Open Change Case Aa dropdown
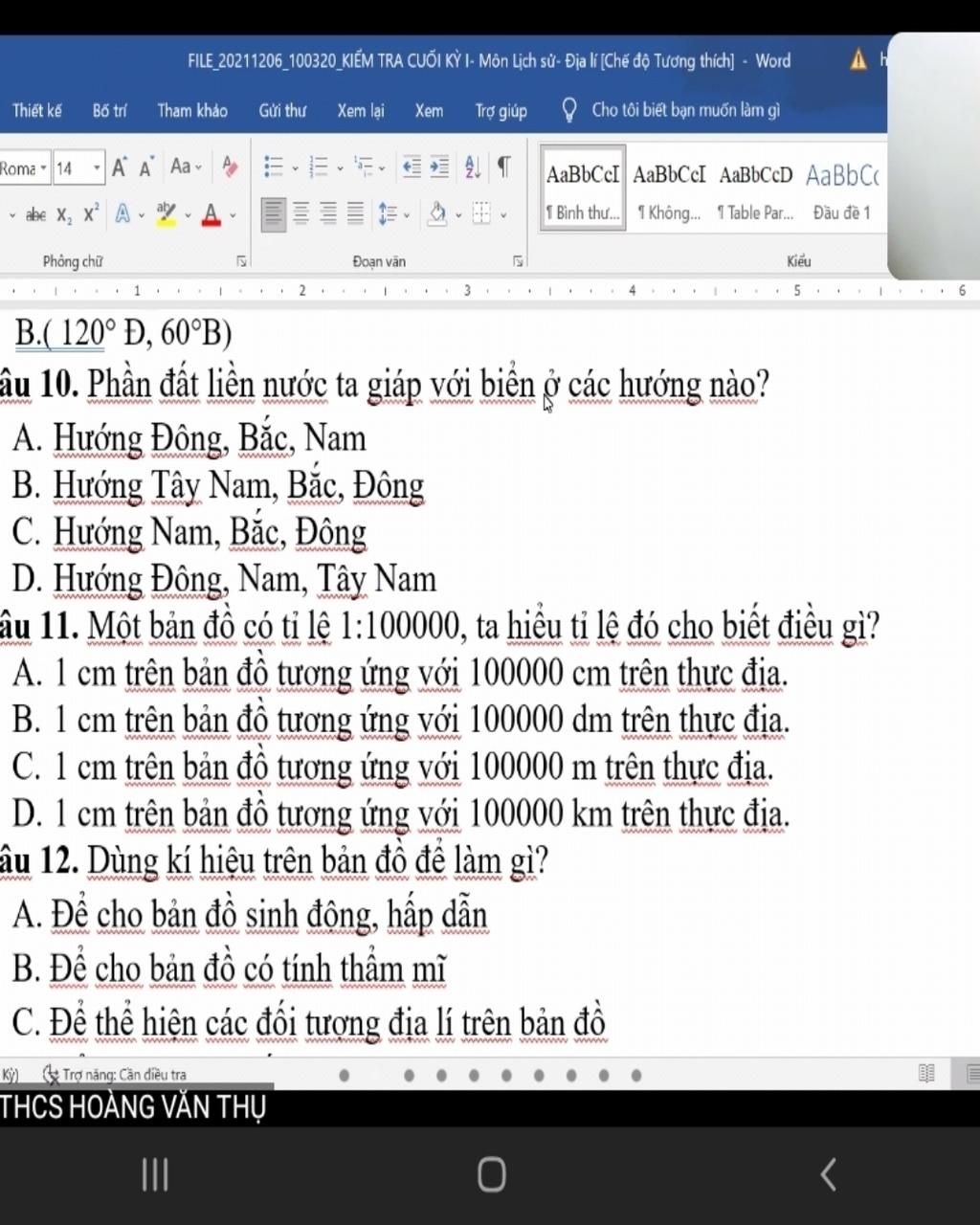This screenshot has height=1225, width=980. 186,167
